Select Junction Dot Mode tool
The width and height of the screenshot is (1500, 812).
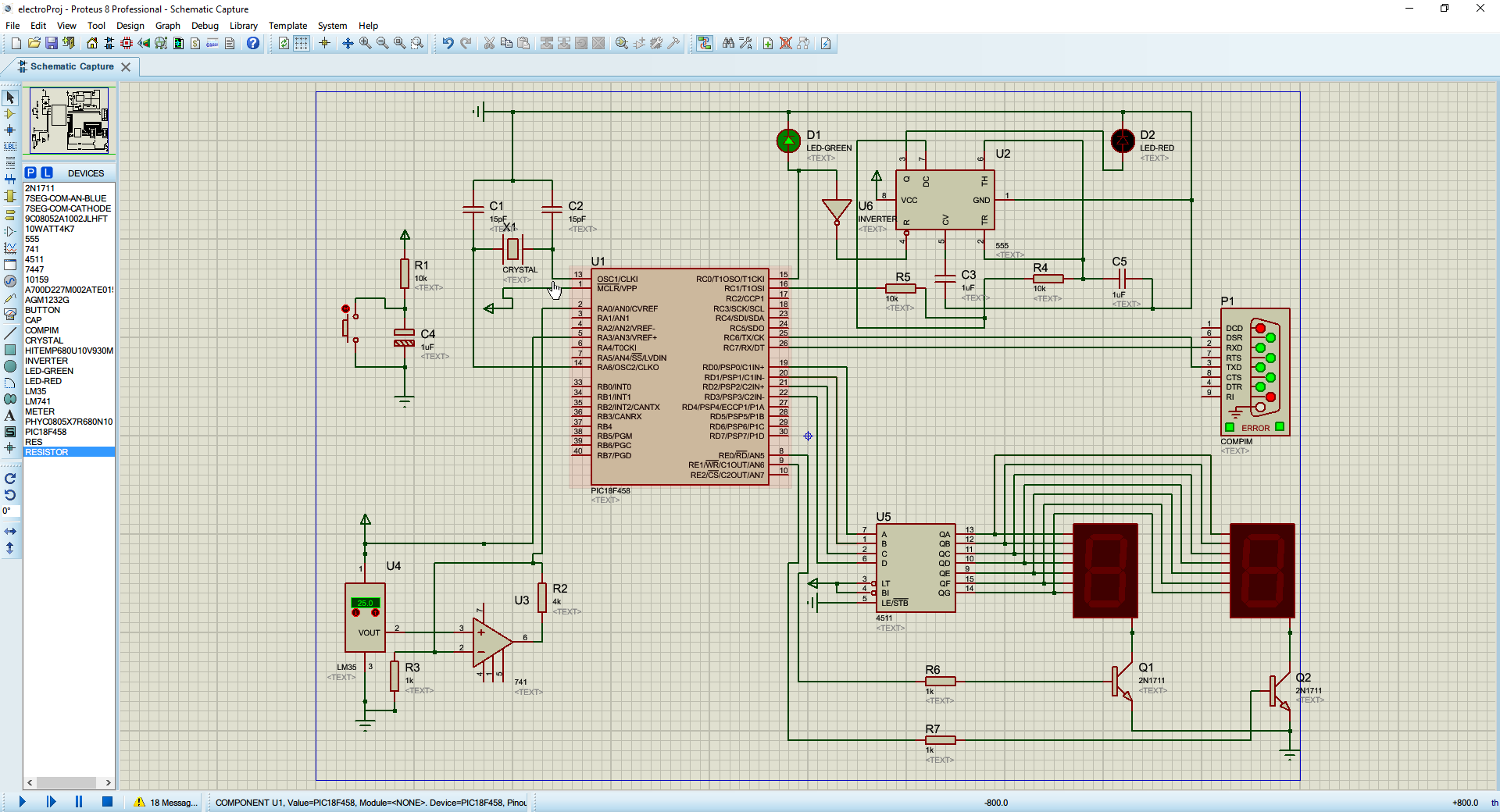(x=10, y=130)
